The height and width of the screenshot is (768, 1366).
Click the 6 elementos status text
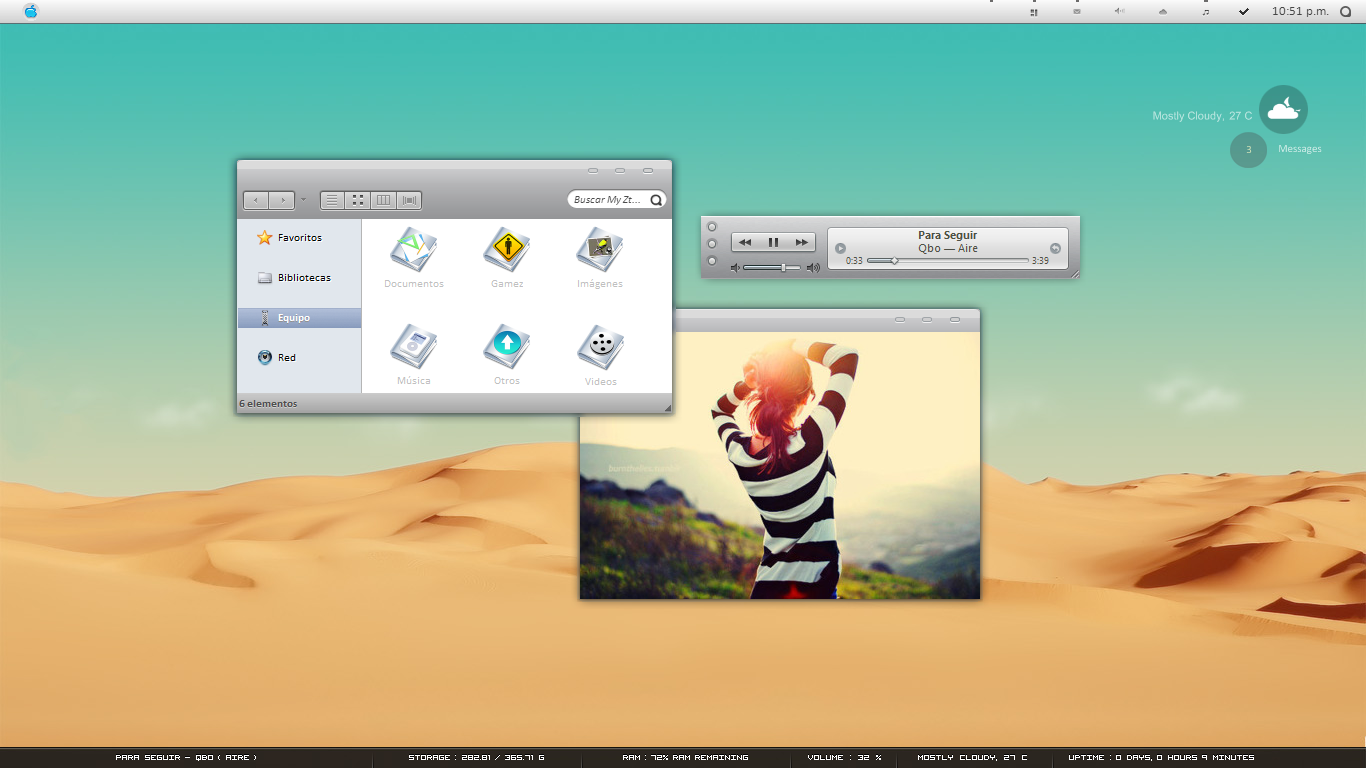pos(268,404)
